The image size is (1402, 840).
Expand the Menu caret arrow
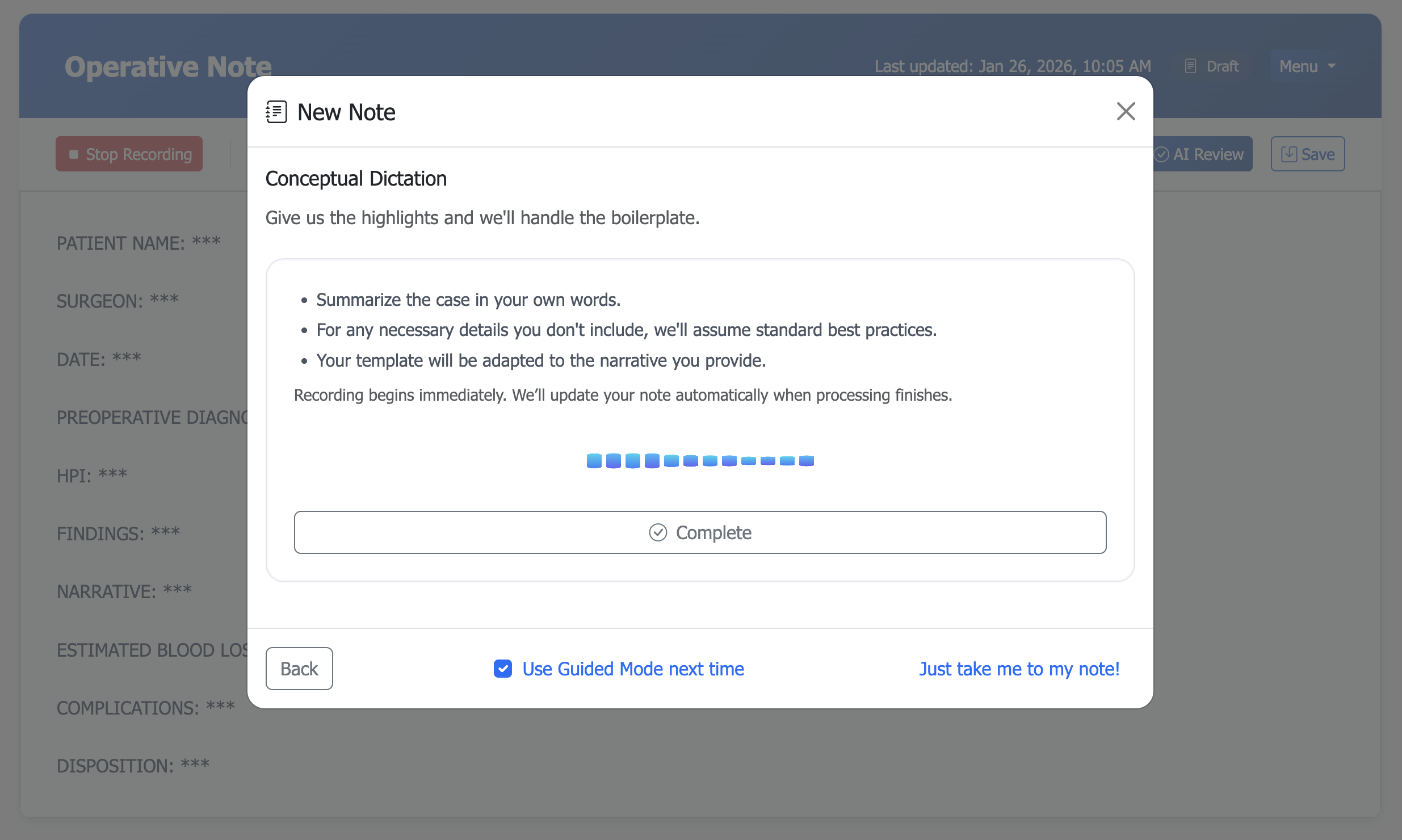point(1332,66)
